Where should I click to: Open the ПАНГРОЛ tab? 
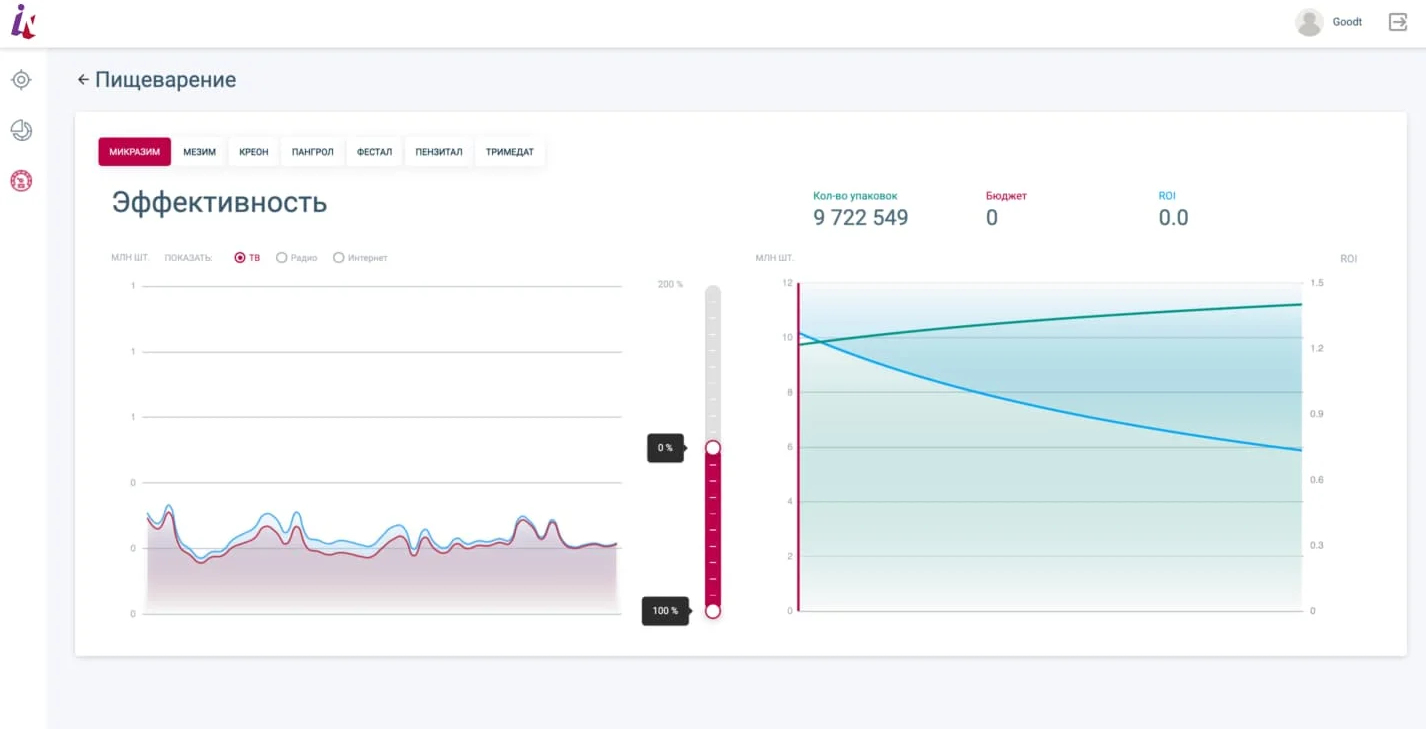pyautogui.click(x=313, y=152)
